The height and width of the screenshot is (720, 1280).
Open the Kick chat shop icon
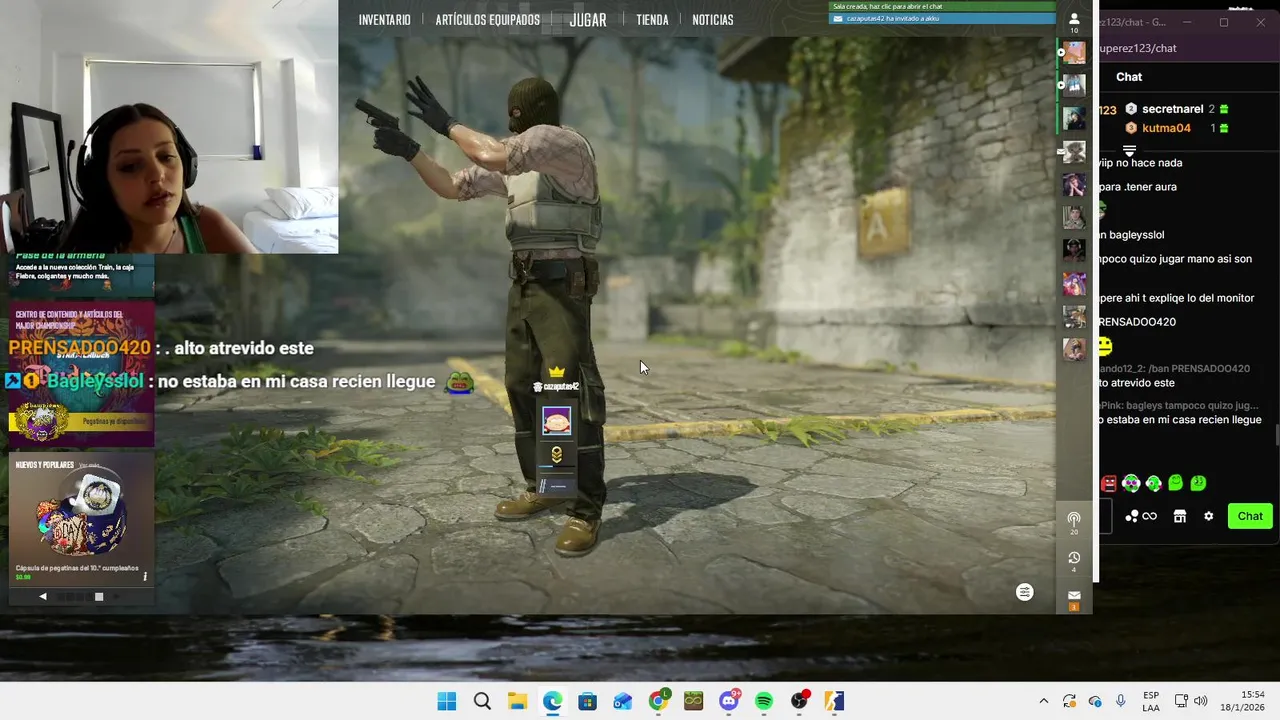[x=1180, y=516]
